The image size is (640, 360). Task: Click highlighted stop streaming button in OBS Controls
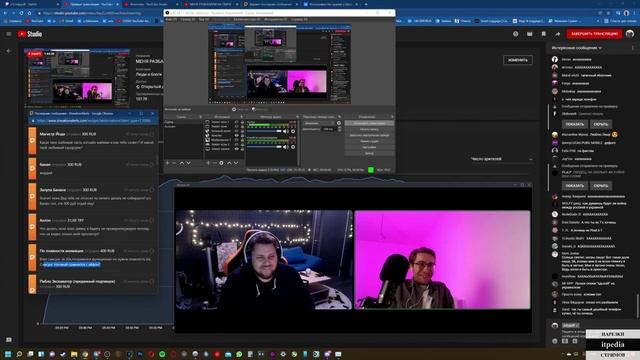369,123
